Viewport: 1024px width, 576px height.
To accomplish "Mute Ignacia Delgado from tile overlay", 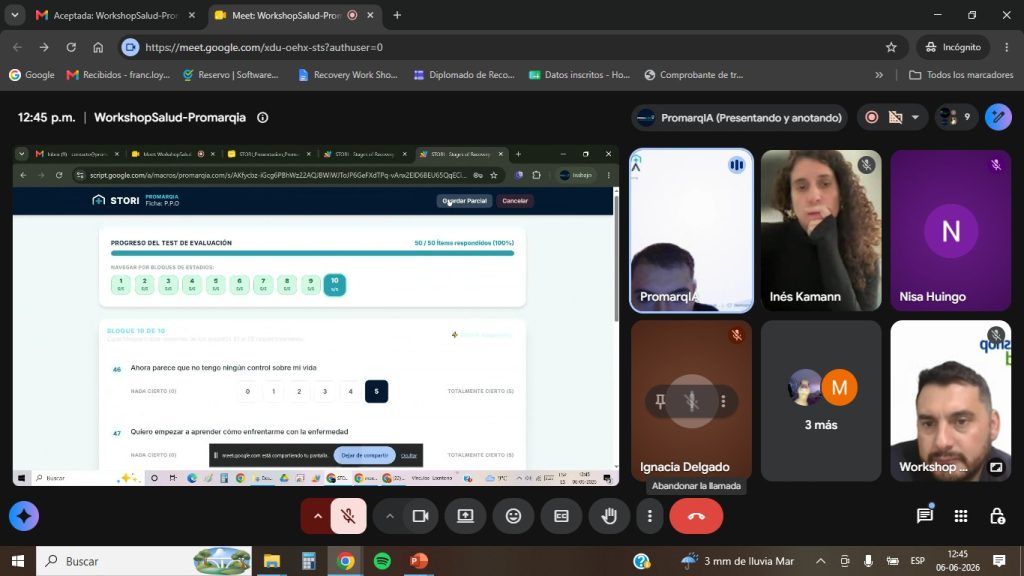I will tap(692, 401).
